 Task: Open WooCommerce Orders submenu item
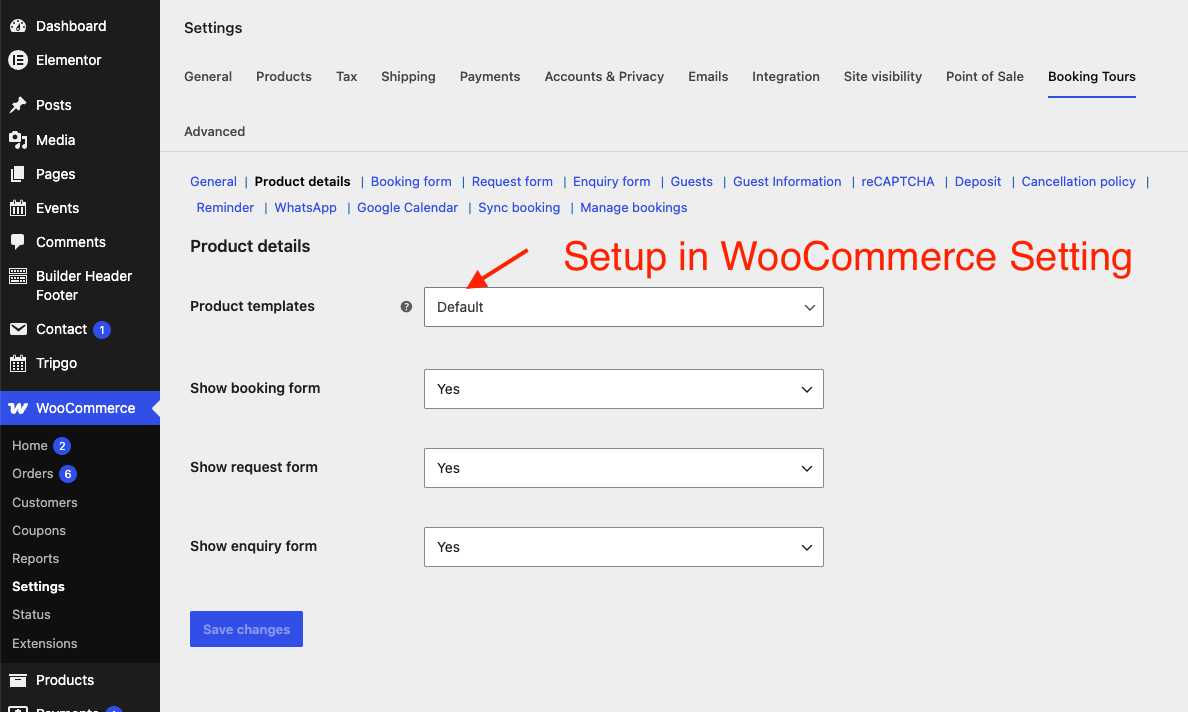click(33, 473)
